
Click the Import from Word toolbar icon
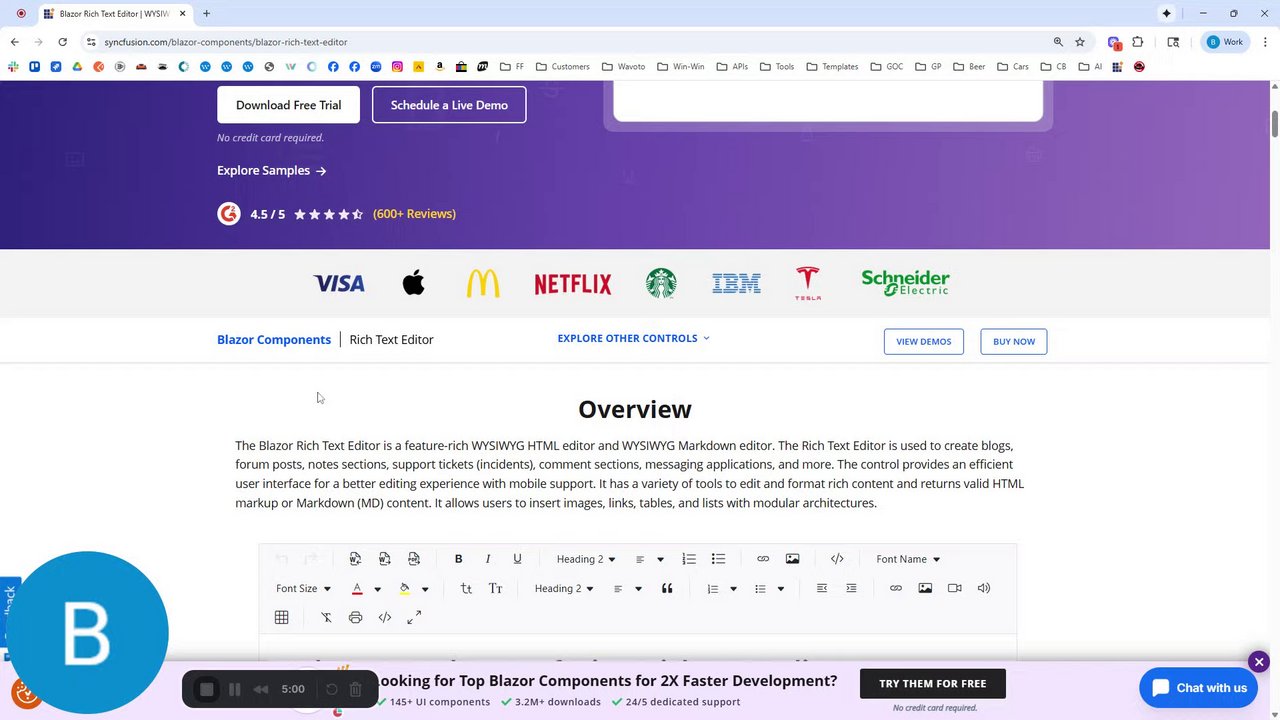coord(355,559)
